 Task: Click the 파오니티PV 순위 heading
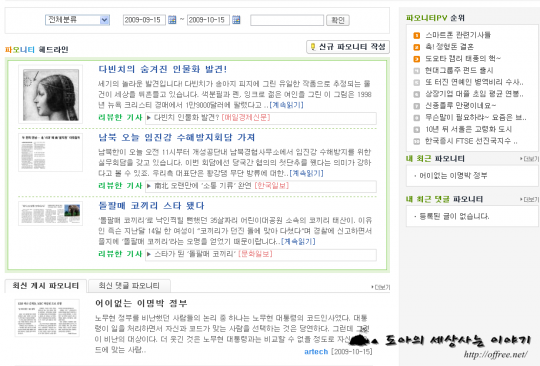click(435, 18)
